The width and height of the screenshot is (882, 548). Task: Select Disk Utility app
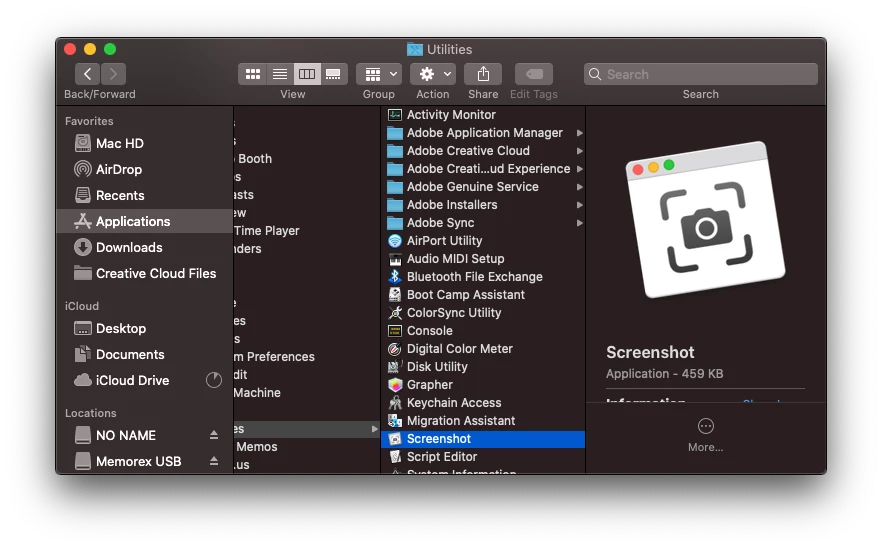pyautogui.click(x=483, y=367)
